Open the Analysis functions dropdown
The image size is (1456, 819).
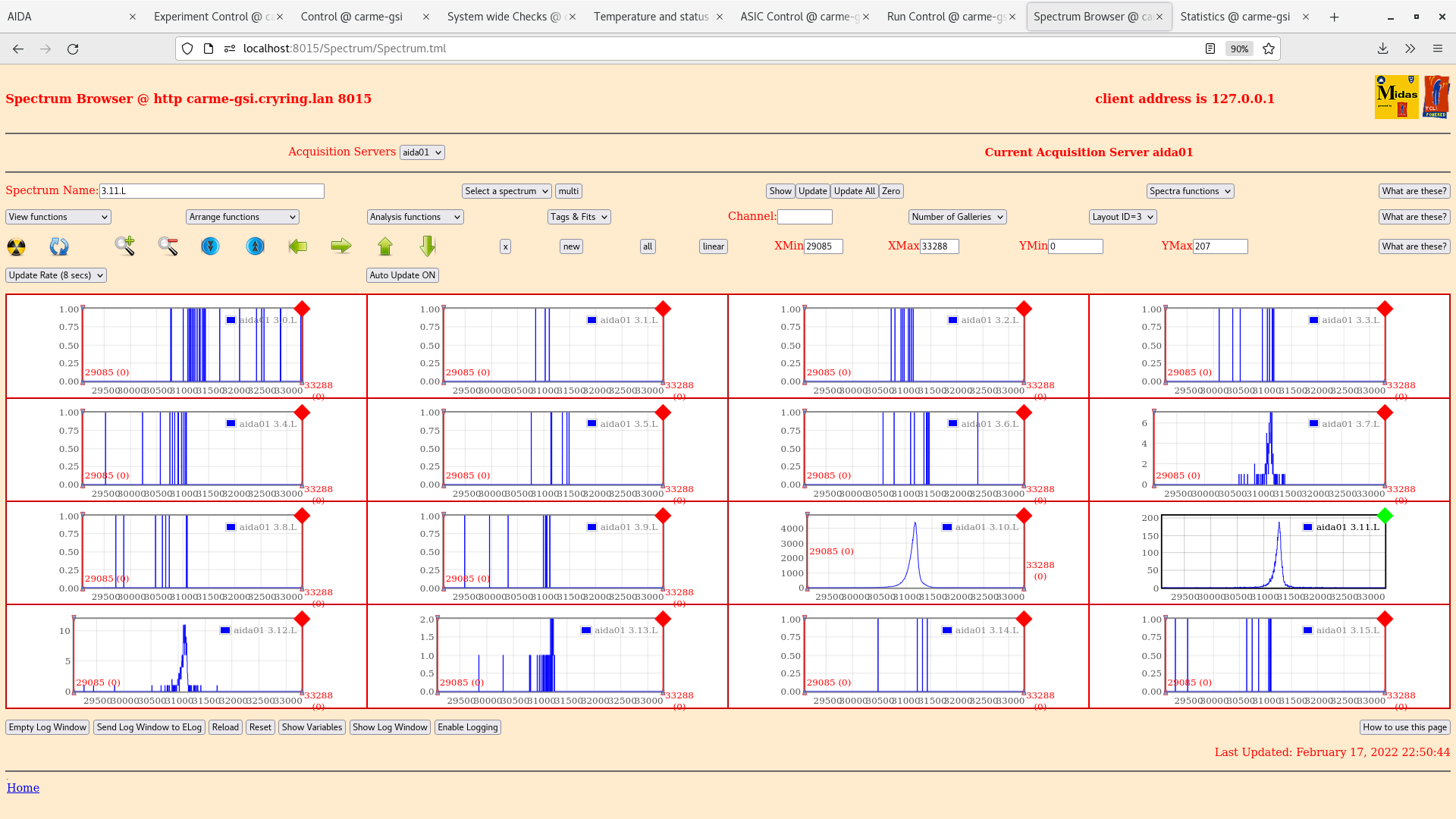[415, 217]
